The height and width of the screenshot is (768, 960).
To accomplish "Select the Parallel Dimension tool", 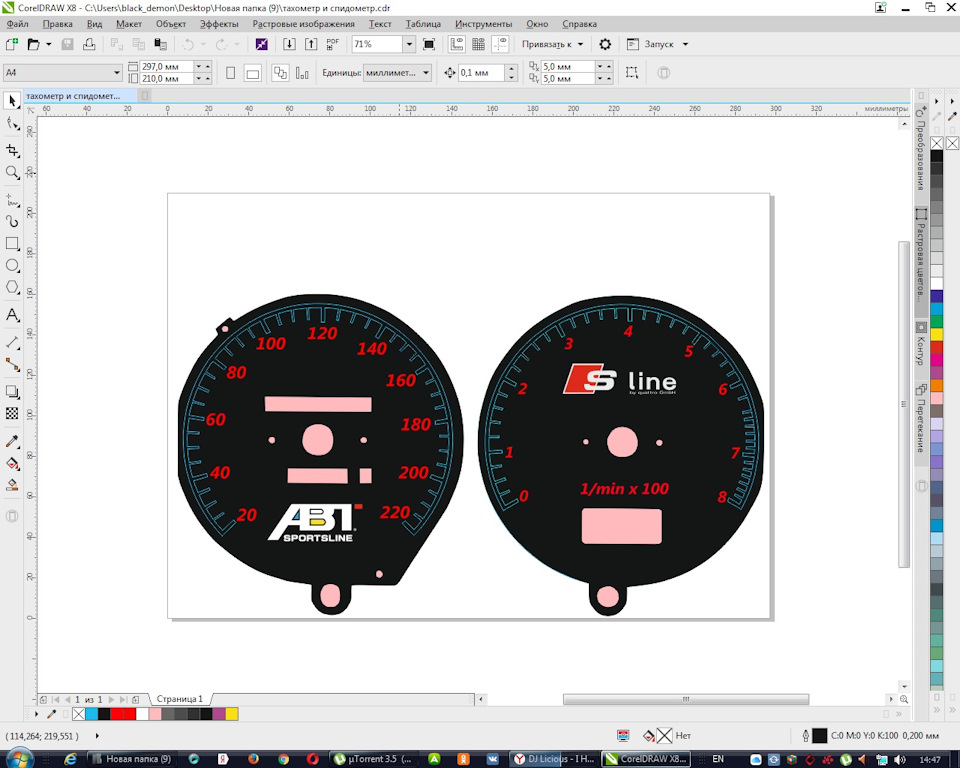I will click(12, 342).
